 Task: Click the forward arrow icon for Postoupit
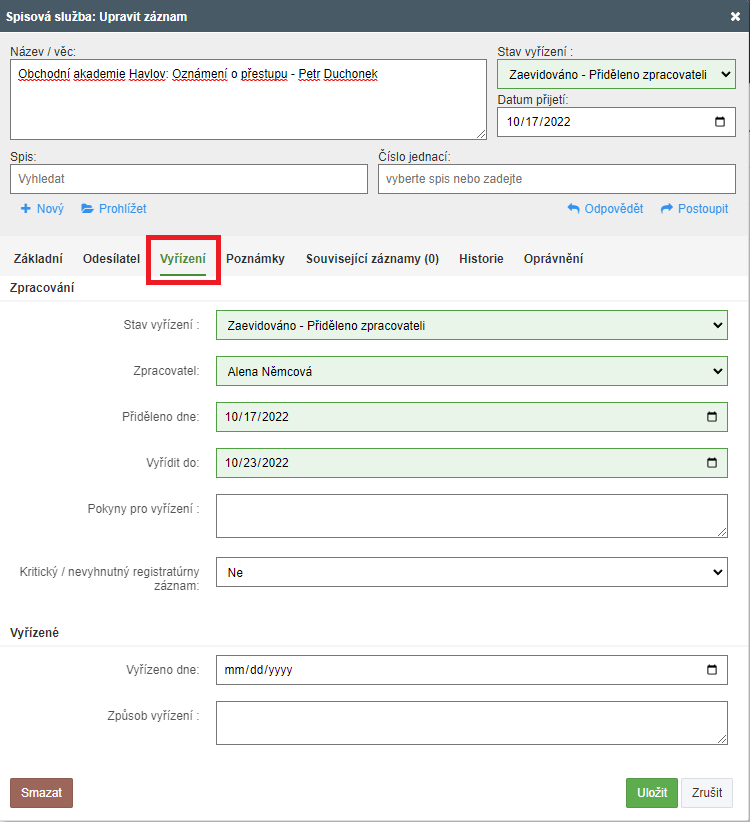pos(667,209)
